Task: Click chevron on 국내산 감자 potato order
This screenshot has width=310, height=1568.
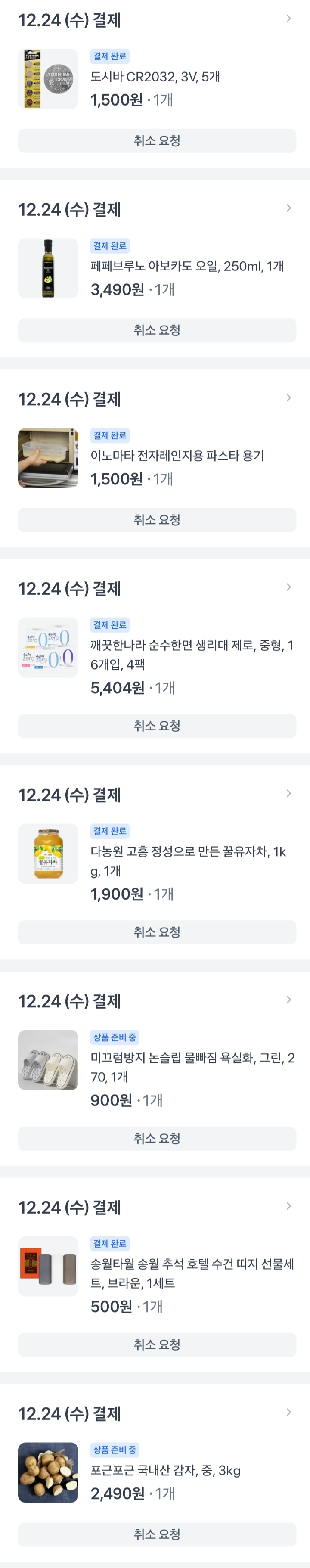Action: coord(288,1412)
